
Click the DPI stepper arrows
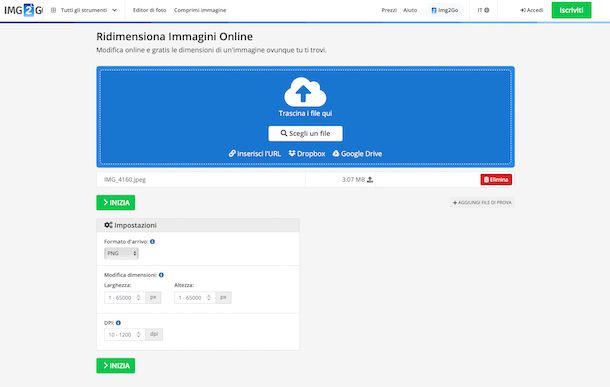[x=138, y=334]
